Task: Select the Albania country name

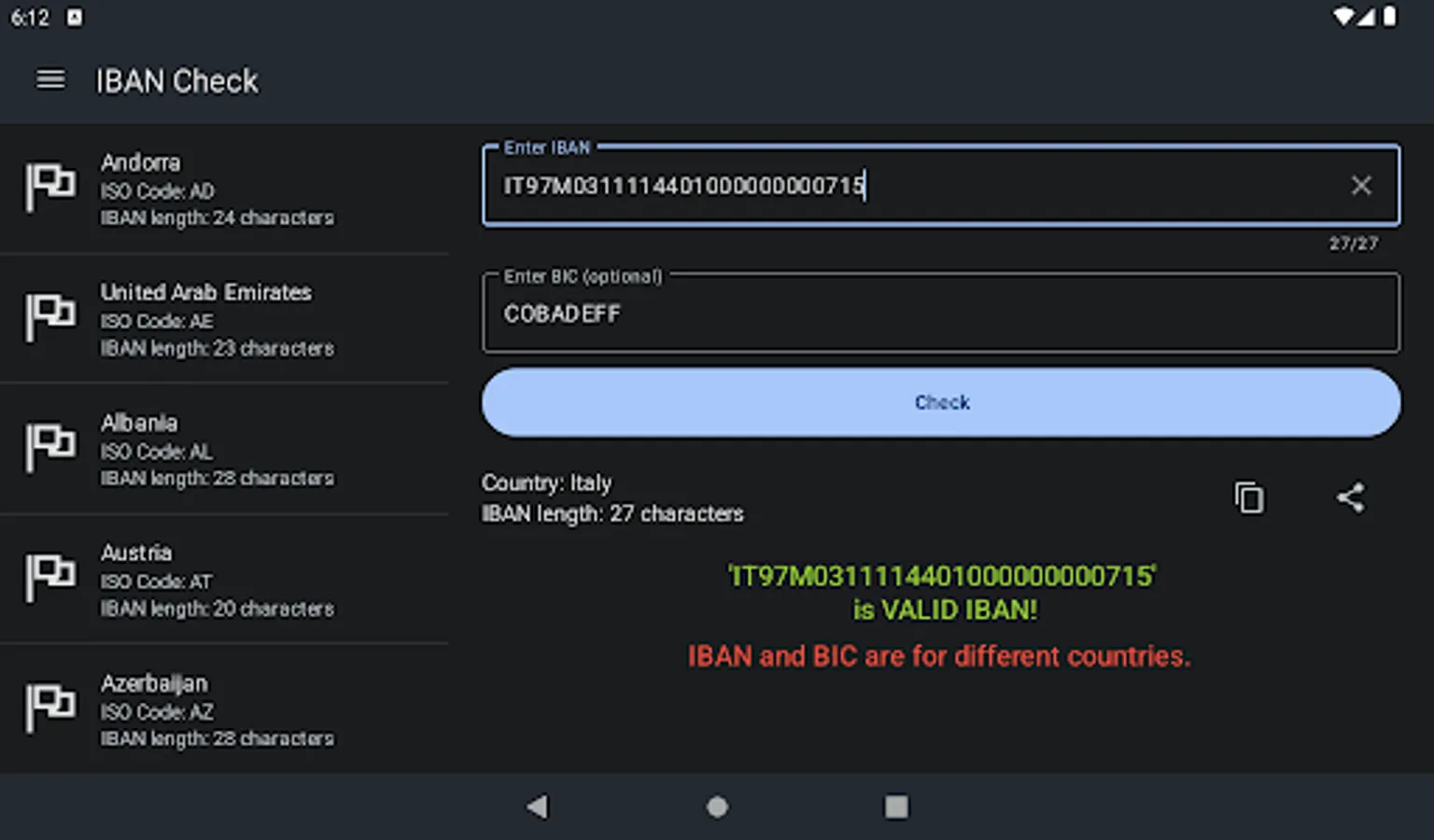Action: (x=139, y=423)
